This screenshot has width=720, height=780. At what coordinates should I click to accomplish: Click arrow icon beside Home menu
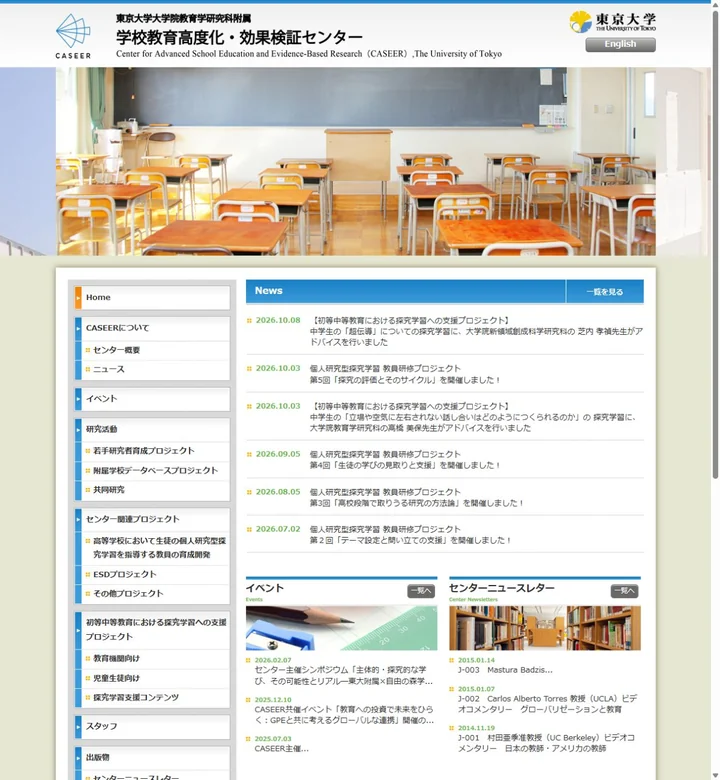pos(78,297)
